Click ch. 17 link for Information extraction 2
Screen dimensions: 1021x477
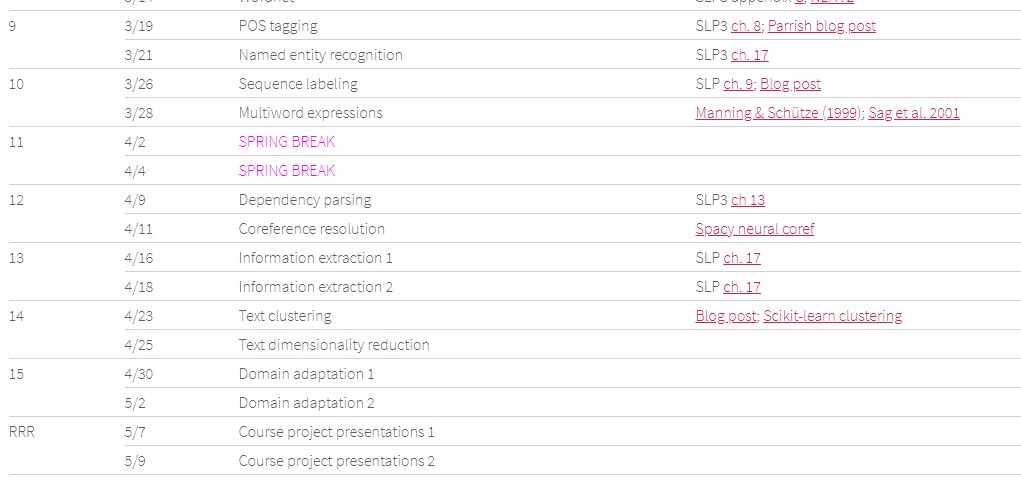(x=742, y=287)
